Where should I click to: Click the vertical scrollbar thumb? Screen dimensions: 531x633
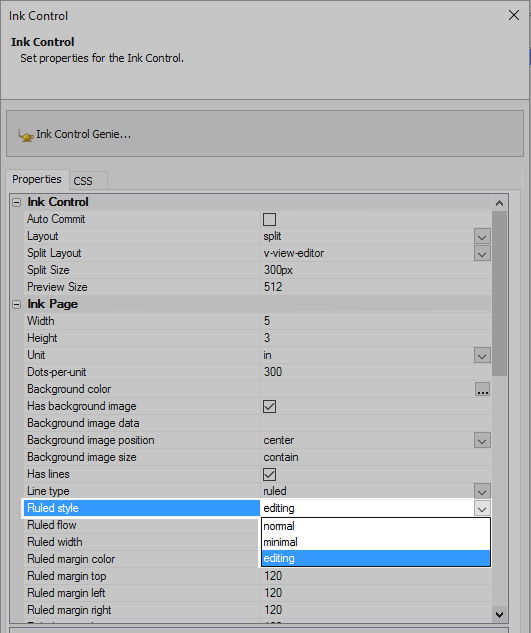pyautogui.click(x=500, y=293)
